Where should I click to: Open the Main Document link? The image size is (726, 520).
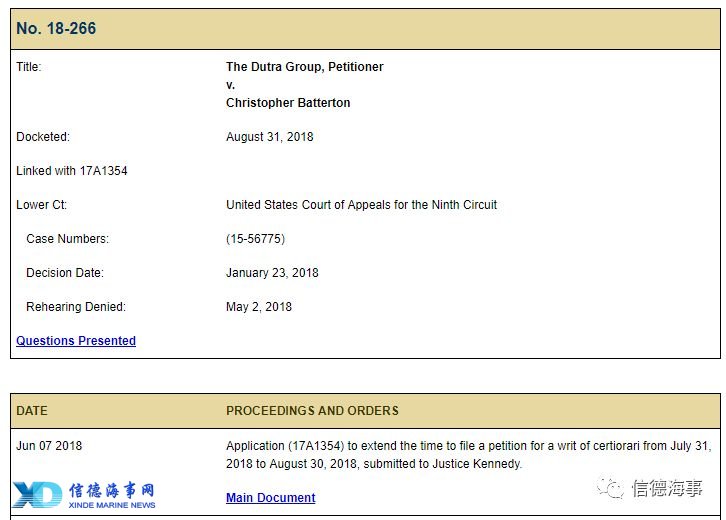270,498
